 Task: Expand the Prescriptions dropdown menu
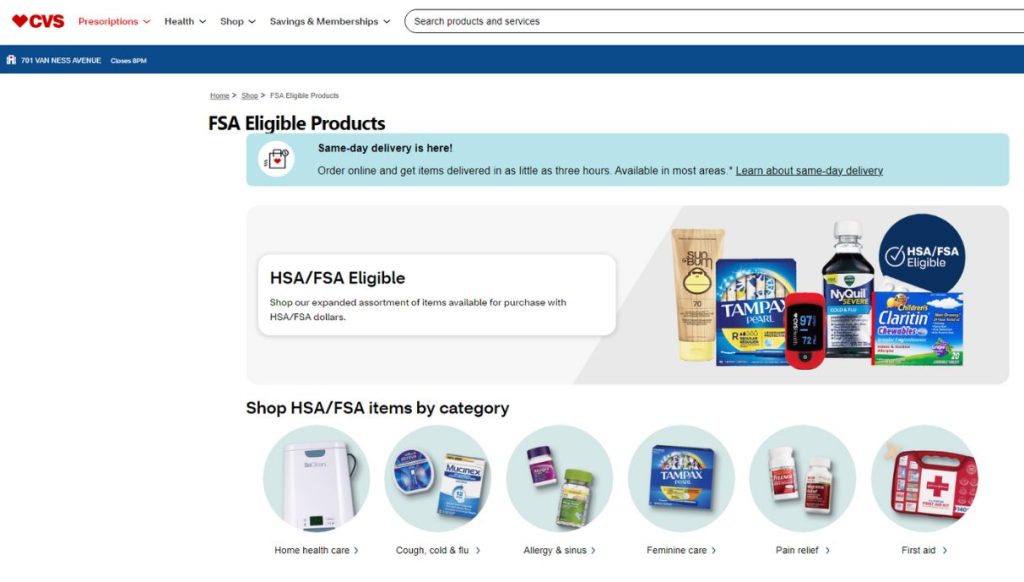pos(114,22)
